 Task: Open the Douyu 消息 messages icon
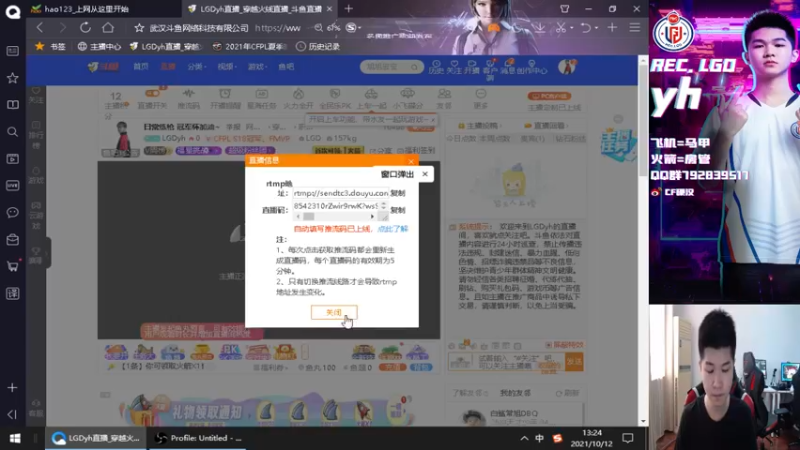[x=508, y=67]
